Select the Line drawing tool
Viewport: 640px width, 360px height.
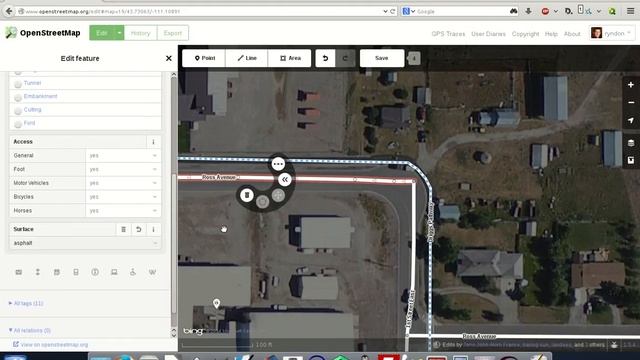(x=247, y=58)
